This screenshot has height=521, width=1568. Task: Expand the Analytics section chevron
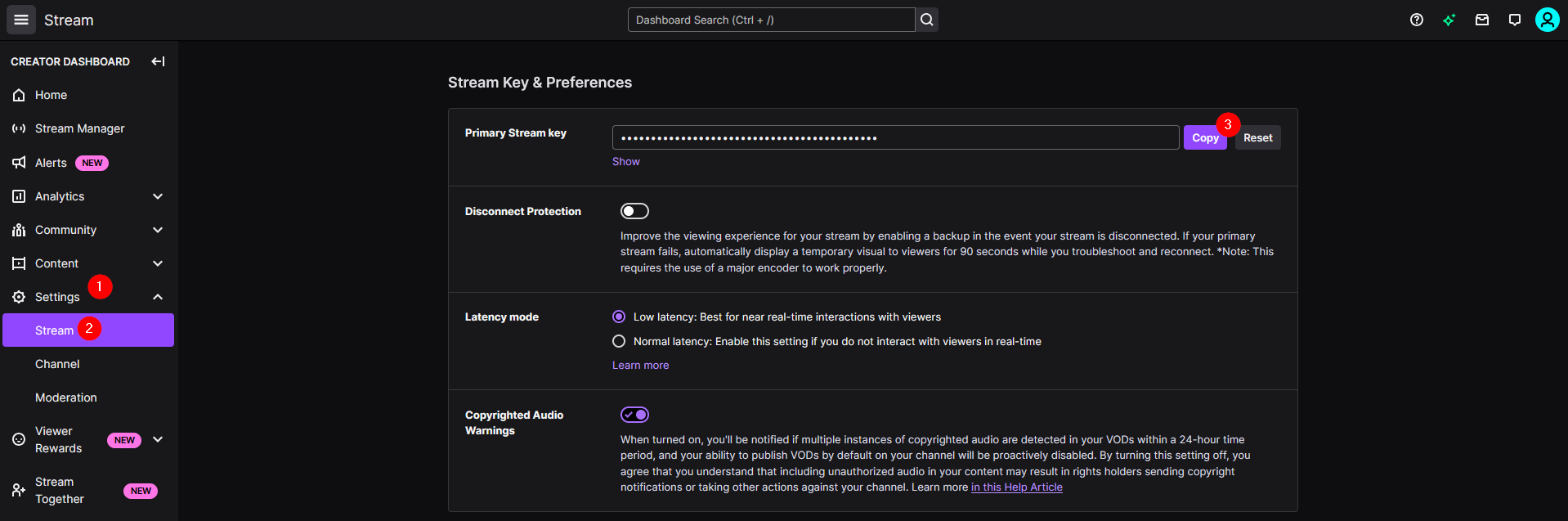click(158, 196)
